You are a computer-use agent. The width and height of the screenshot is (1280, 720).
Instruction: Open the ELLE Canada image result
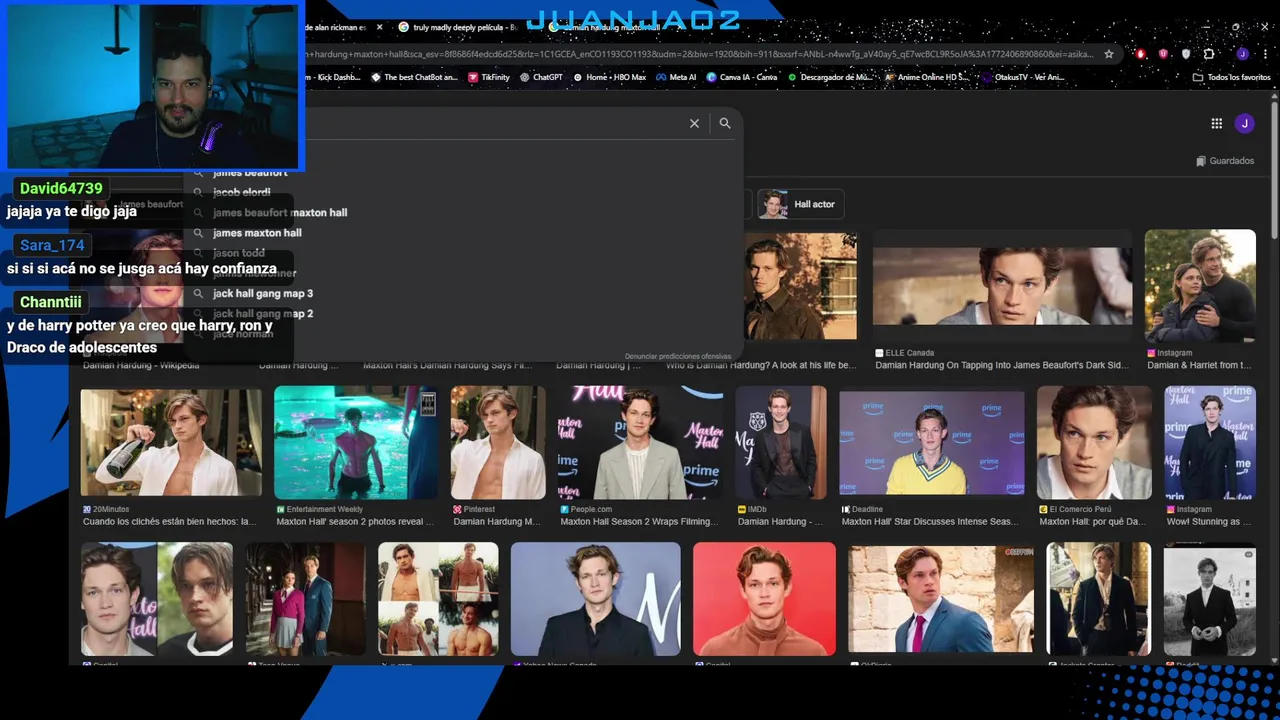coord(1001,286)
